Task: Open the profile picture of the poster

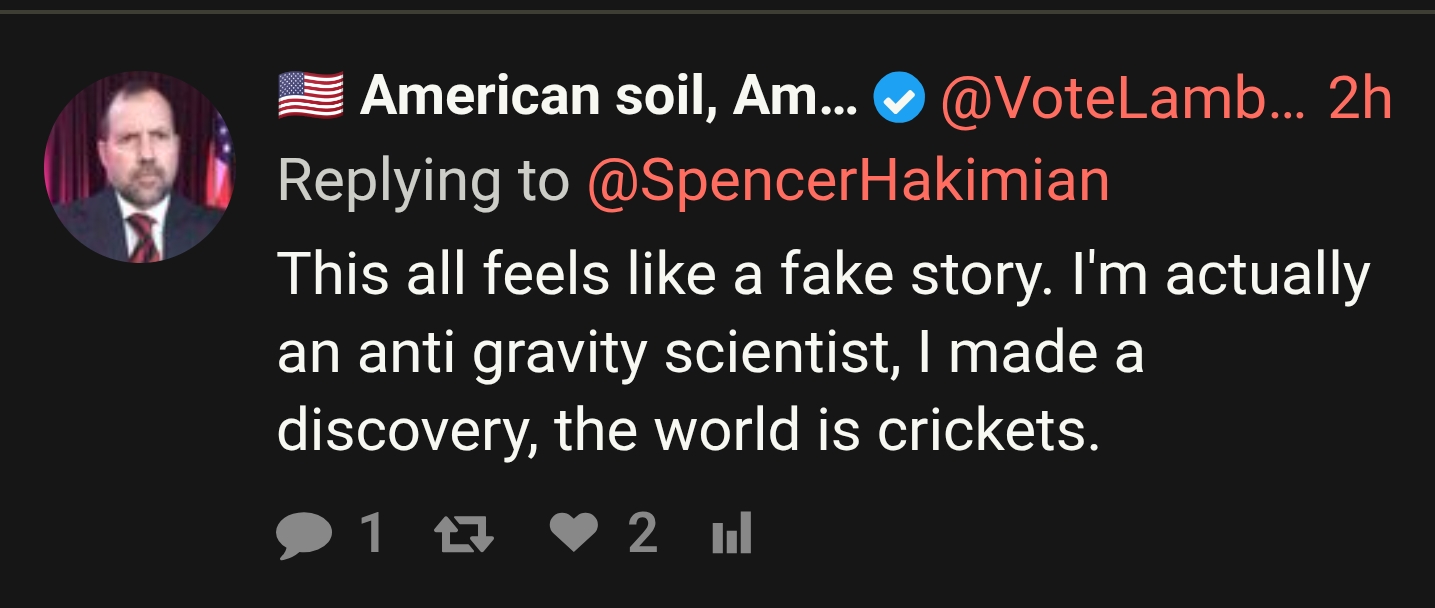Action: pos(139,167)
